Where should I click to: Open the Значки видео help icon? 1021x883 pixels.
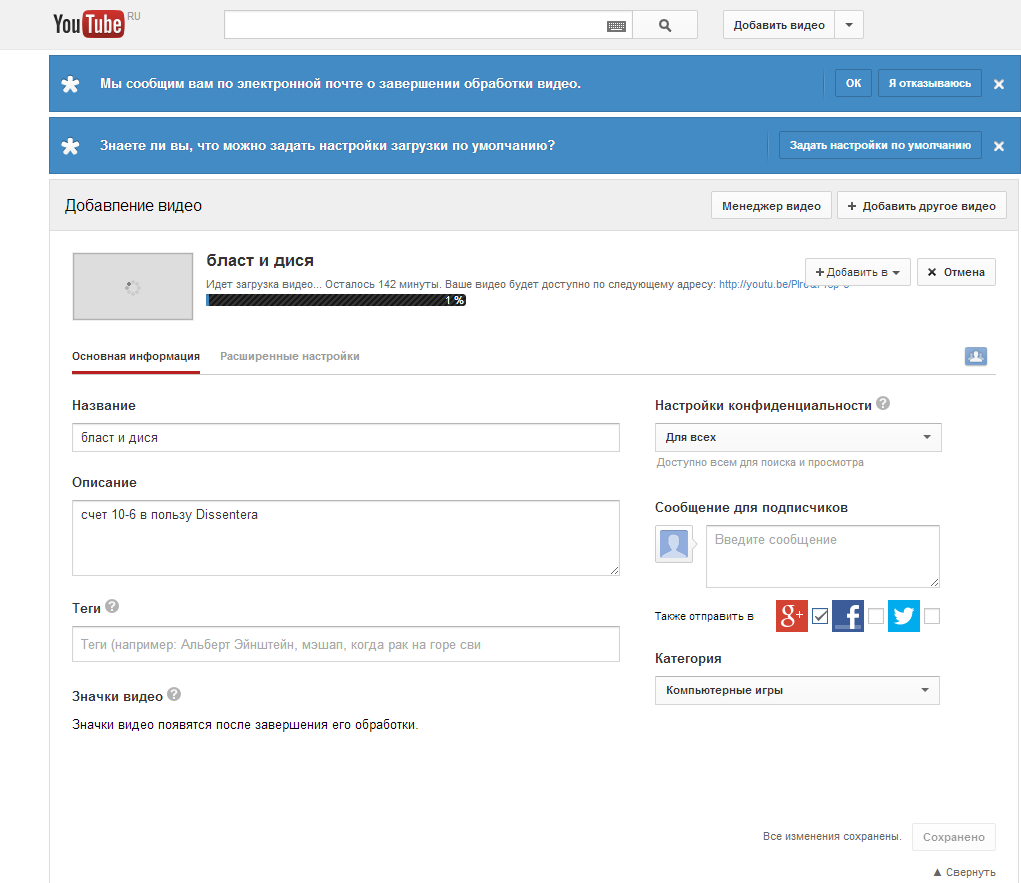174,694
